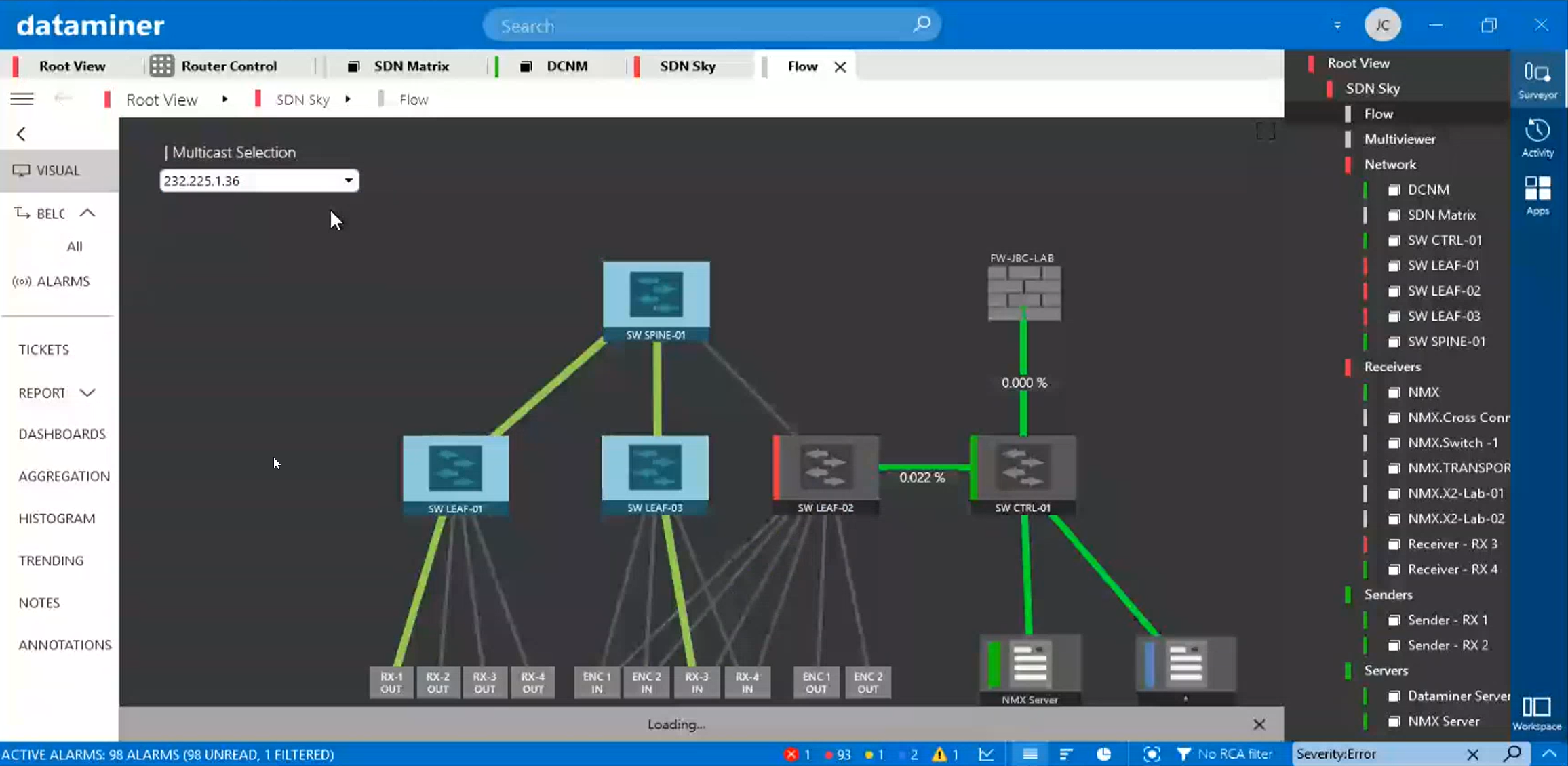Switch to the Root View tab
The width and height of the screenshot is (1568, 766).
click(72, 66)
